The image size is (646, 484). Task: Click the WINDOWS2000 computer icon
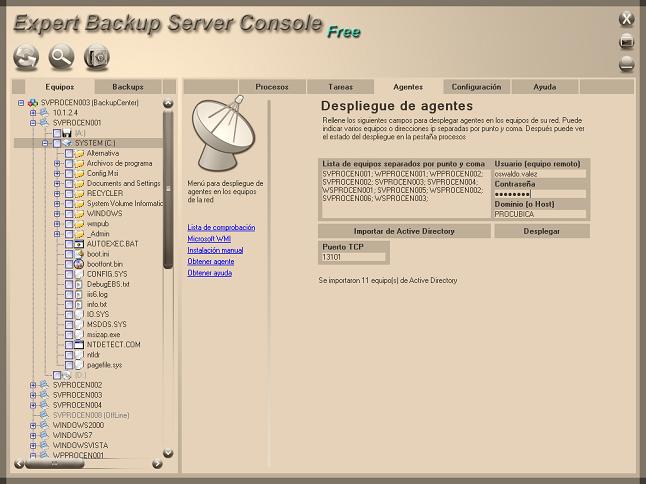pyautogui.click(x=44, y=425)
